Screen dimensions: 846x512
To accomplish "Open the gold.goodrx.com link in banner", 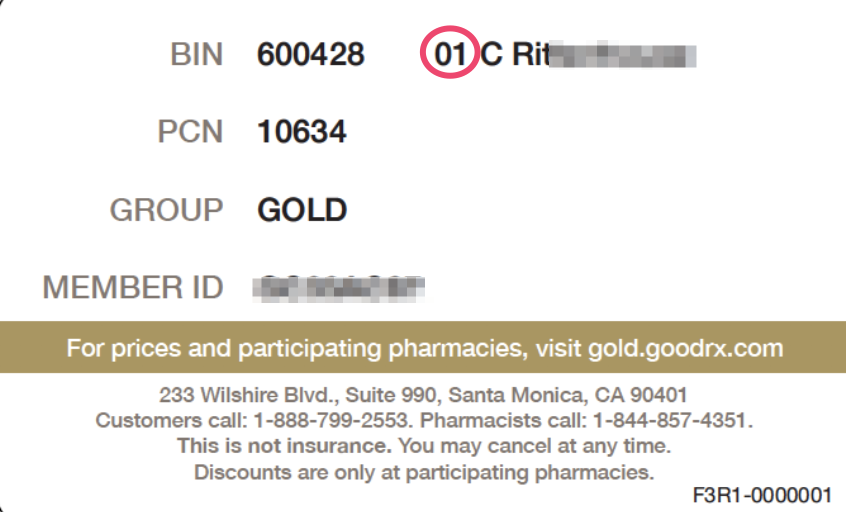I will coord(685,349).
